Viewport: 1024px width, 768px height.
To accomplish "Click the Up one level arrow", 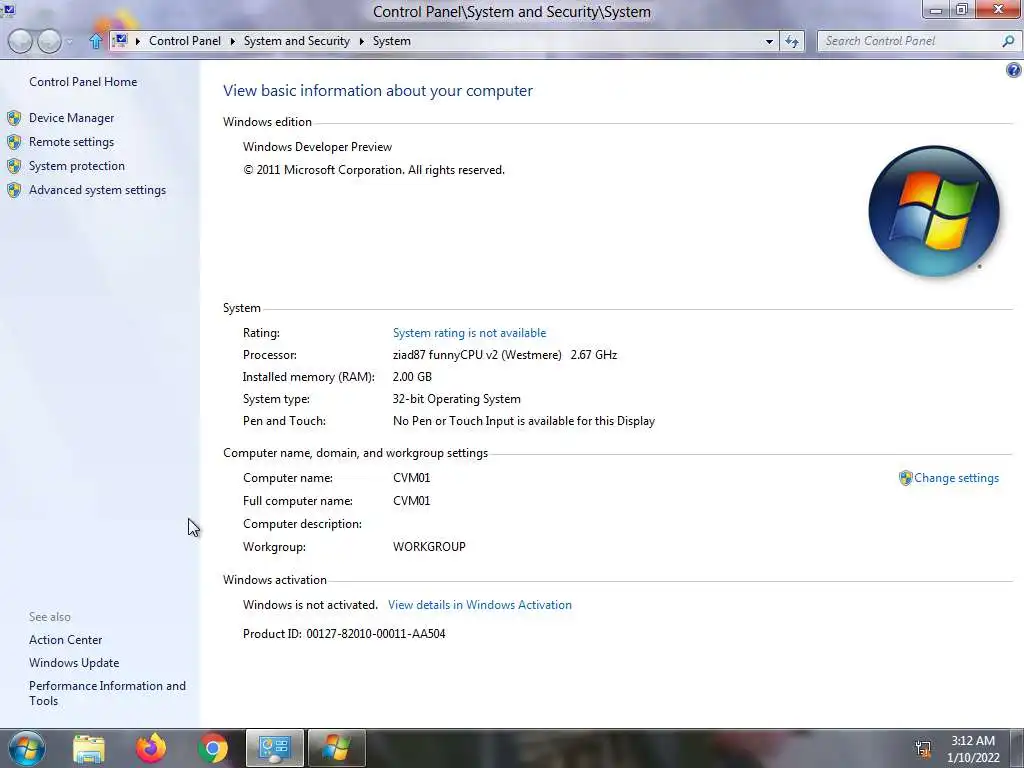I will coord(95,41).
